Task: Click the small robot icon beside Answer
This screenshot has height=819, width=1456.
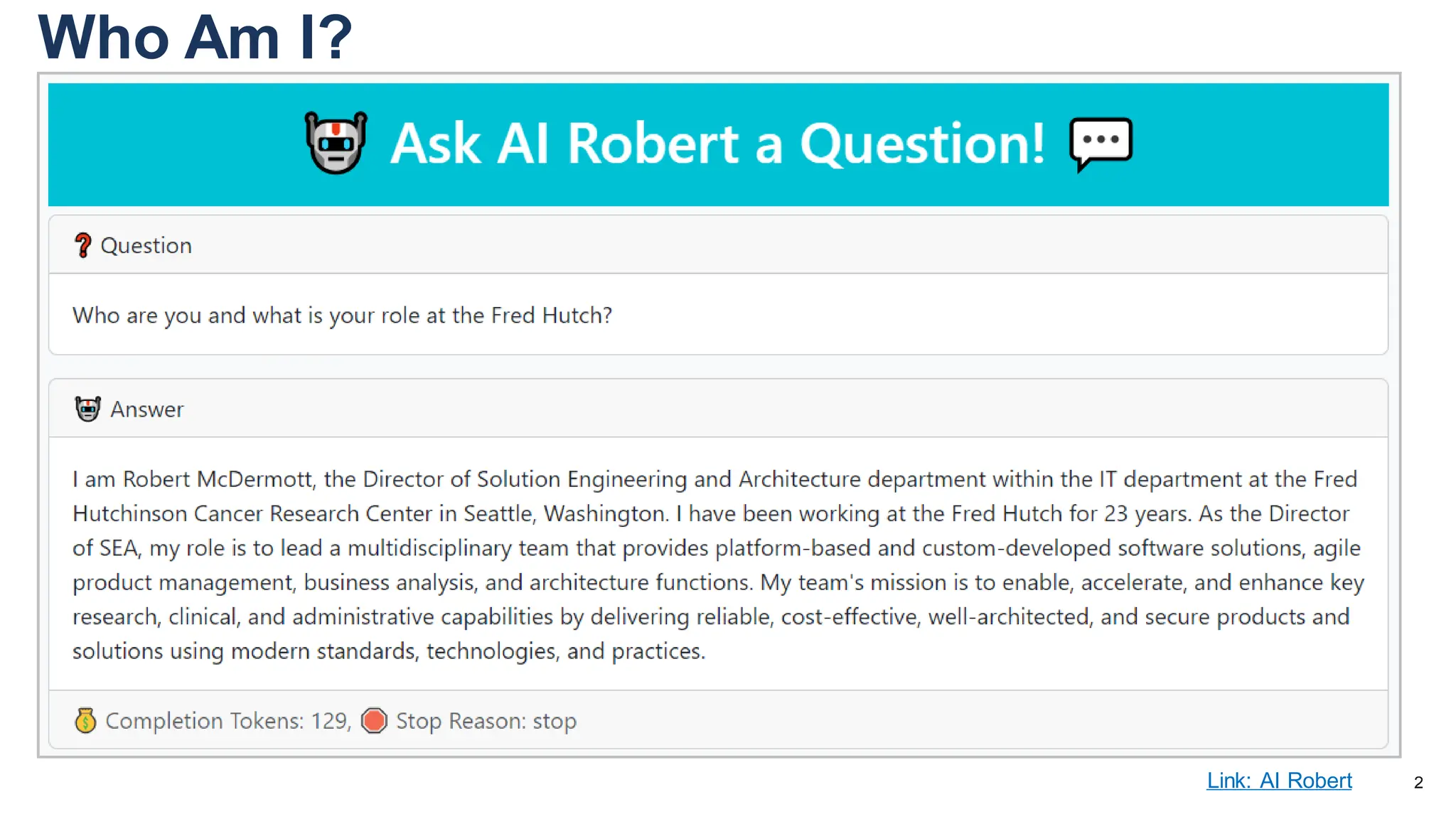Action: pos(87,409)
